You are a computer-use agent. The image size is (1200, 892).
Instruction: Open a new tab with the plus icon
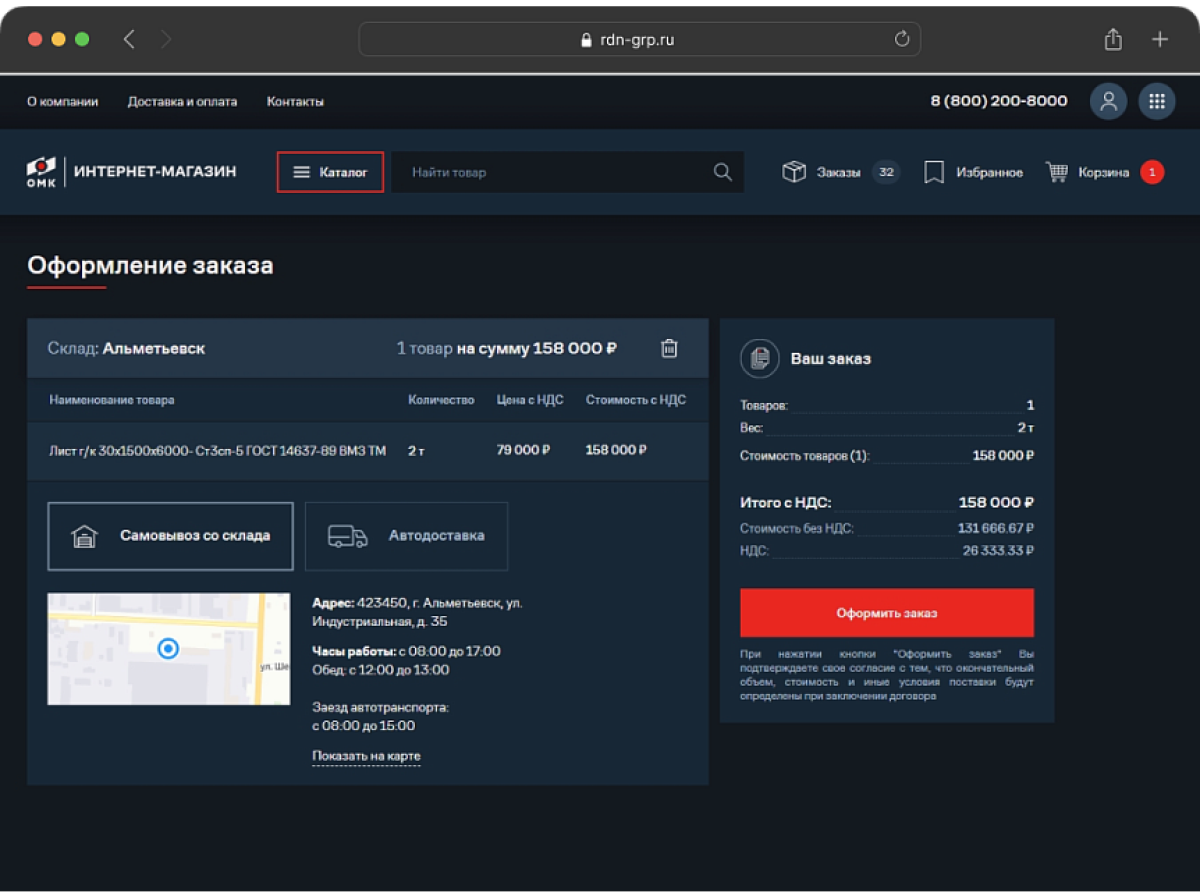click(1159, 39)
